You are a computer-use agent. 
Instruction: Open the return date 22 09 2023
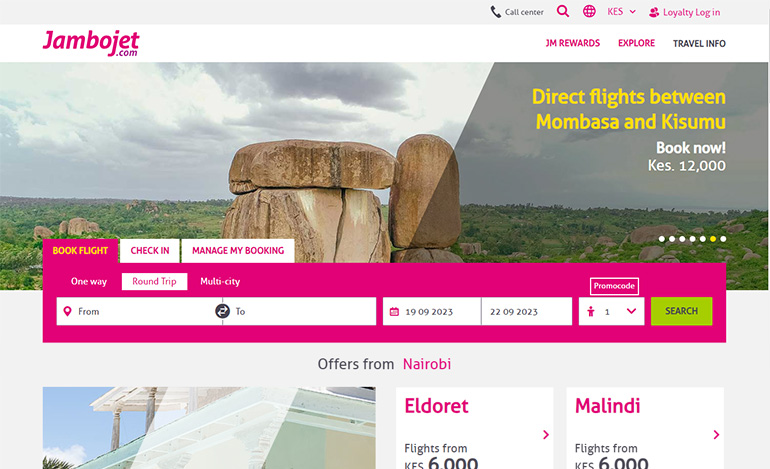click(x=526, y=311)
